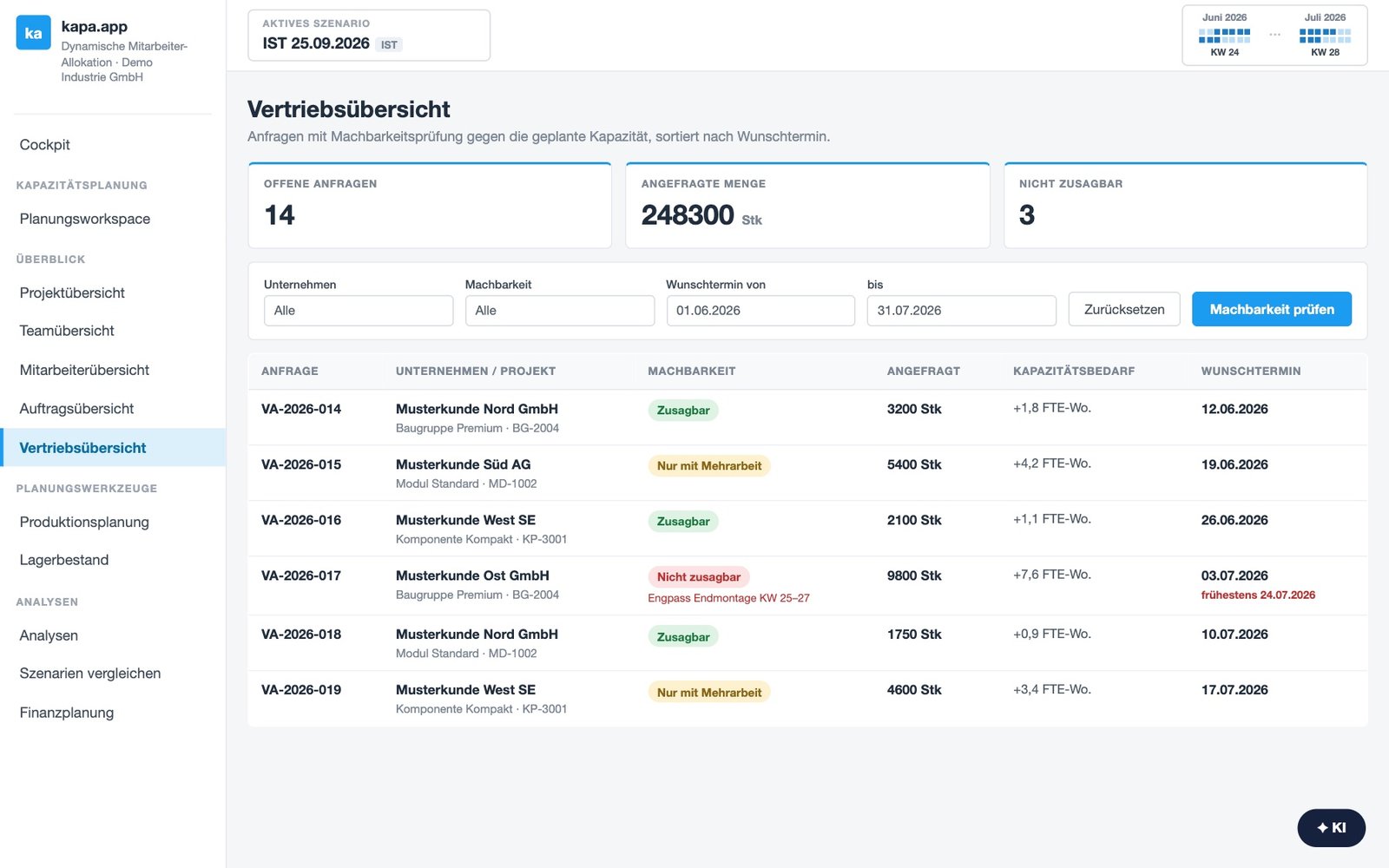Viewport: 1389px width, 868px height.
Task: Sort by the Wunschtermin column header
Action: pos(1250,371)
